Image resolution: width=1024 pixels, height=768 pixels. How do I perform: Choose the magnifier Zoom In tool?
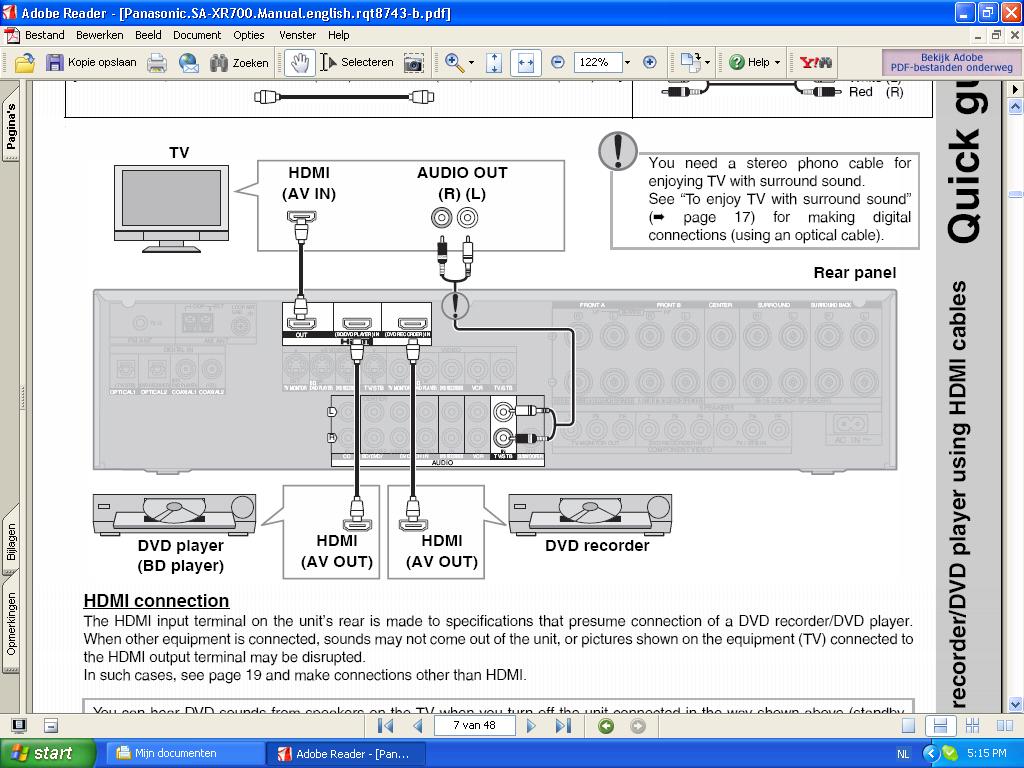[454, 63]
